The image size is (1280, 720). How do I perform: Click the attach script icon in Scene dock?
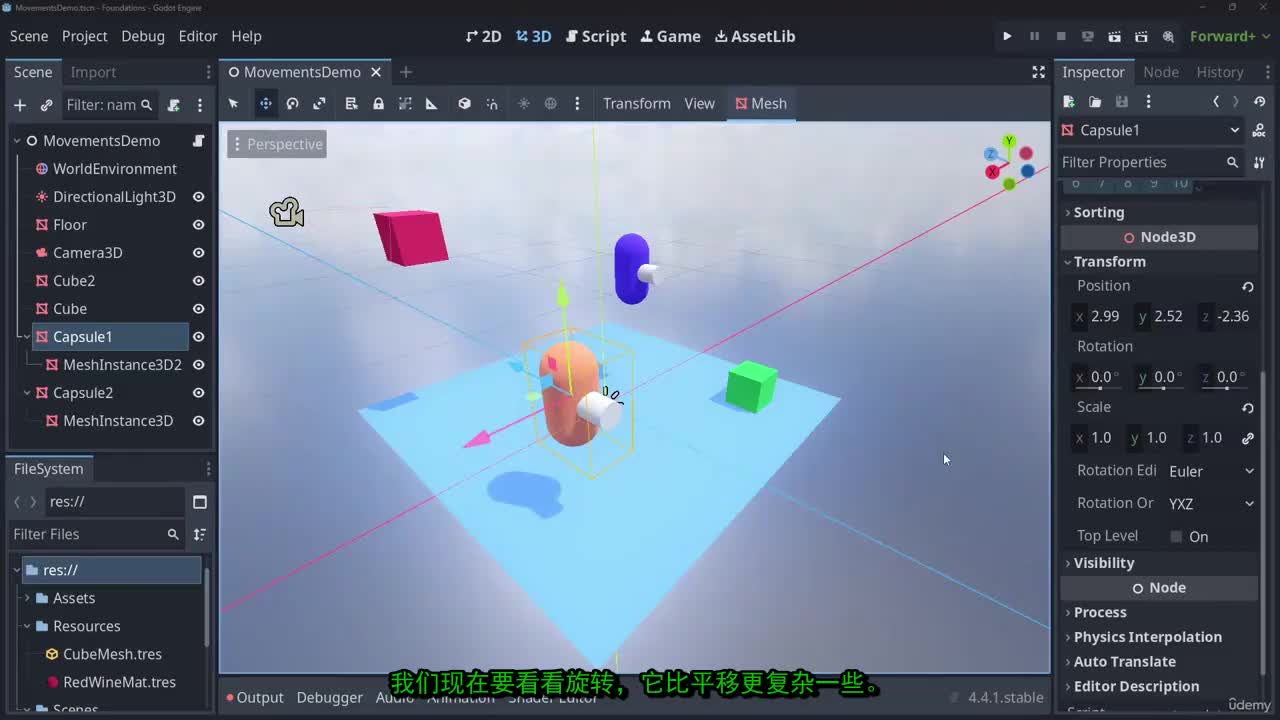coord(173,105)
